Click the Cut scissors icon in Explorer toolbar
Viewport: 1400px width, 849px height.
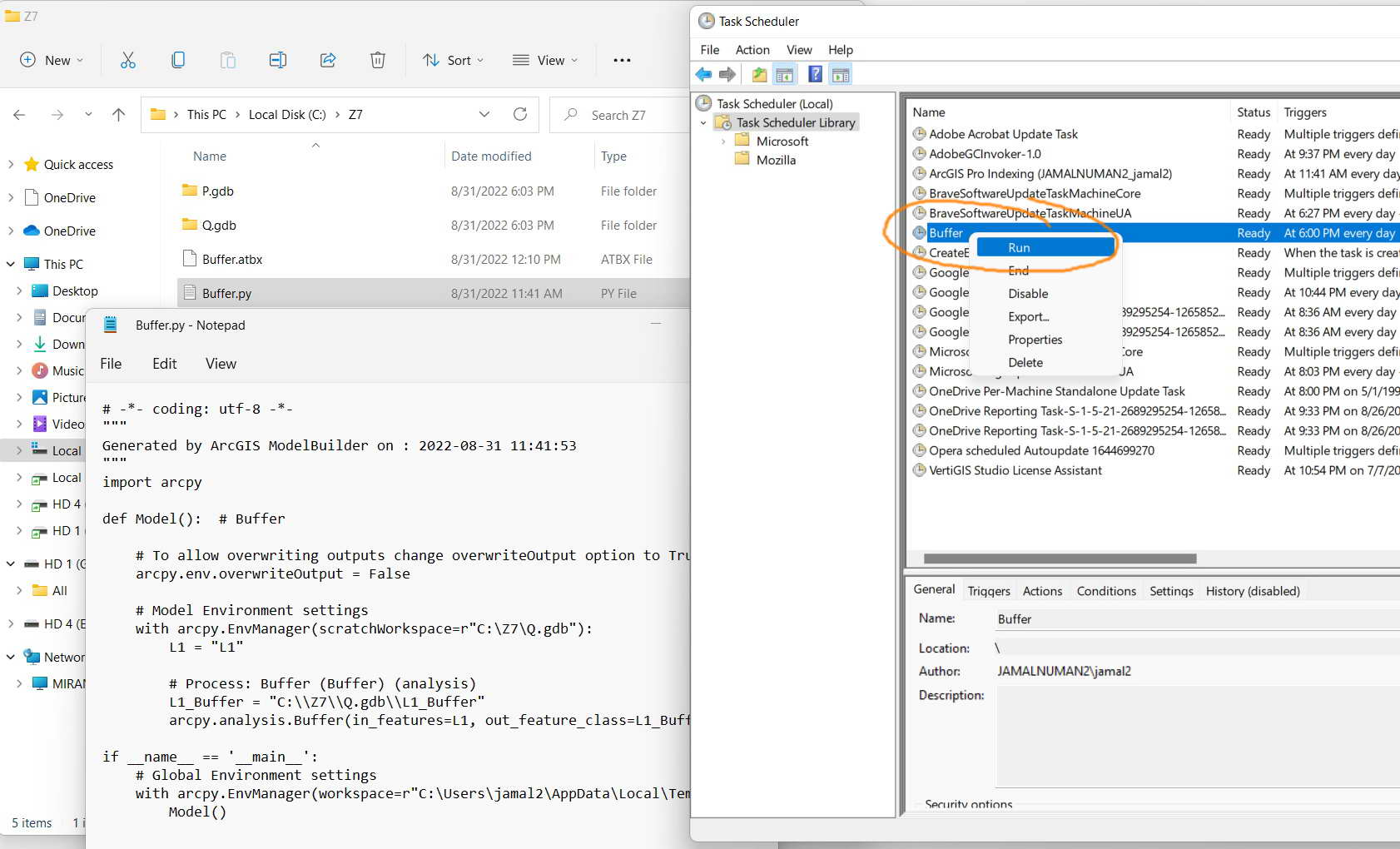[x=127, y=60]
